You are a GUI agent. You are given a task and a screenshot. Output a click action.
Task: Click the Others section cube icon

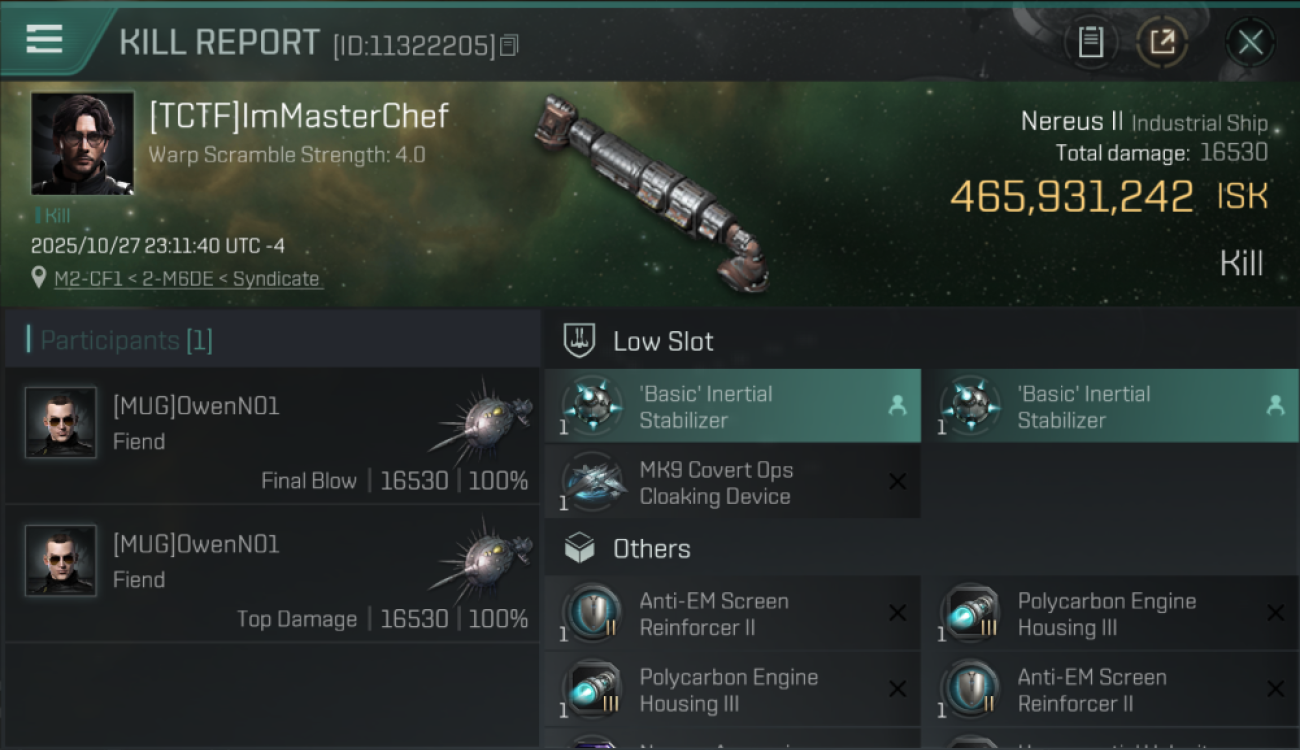(580, 549)
